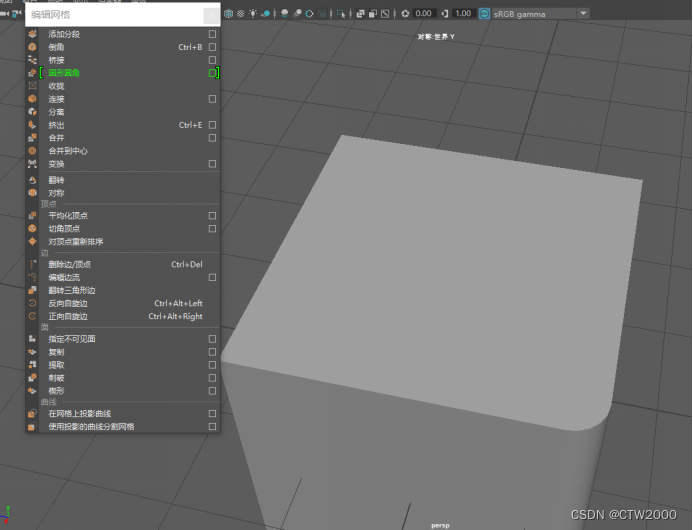Click the 切角顶点 (Chamfer Vertices) icon
The image size is (693, 530).
[x=32, y=229]
